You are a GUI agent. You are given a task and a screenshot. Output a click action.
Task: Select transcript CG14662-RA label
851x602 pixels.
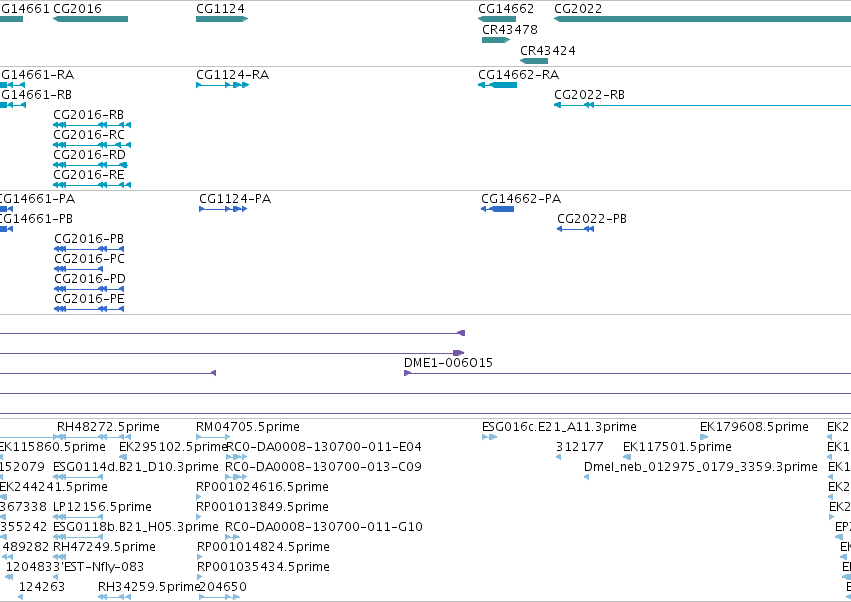pos(518,74)
